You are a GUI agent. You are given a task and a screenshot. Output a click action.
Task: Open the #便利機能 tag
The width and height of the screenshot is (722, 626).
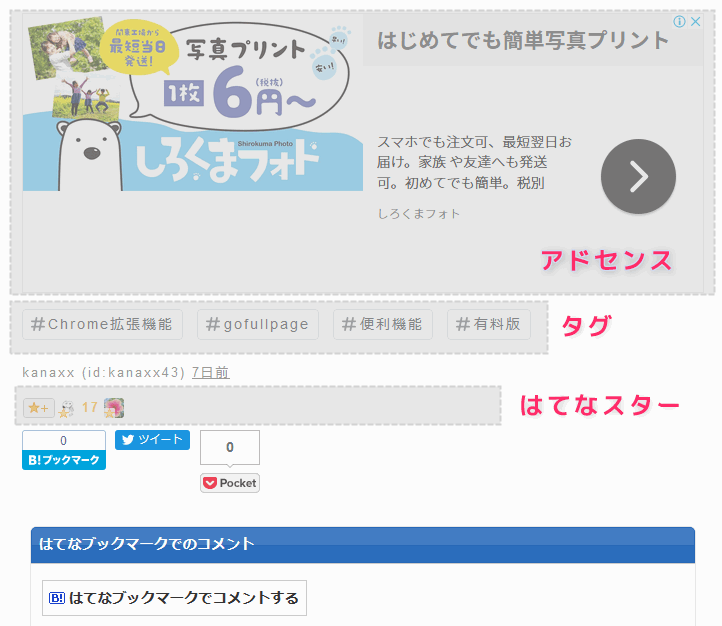383,325
